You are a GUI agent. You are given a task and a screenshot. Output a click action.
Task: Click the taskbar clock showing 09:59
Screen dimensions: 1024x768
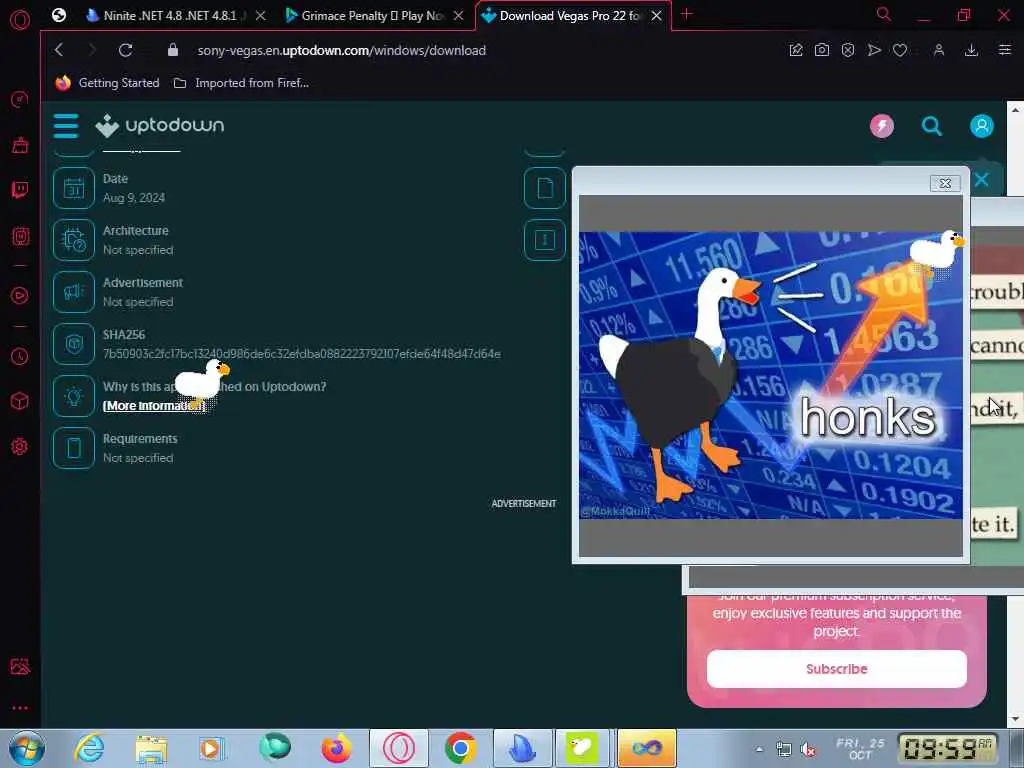click(948, 748)
